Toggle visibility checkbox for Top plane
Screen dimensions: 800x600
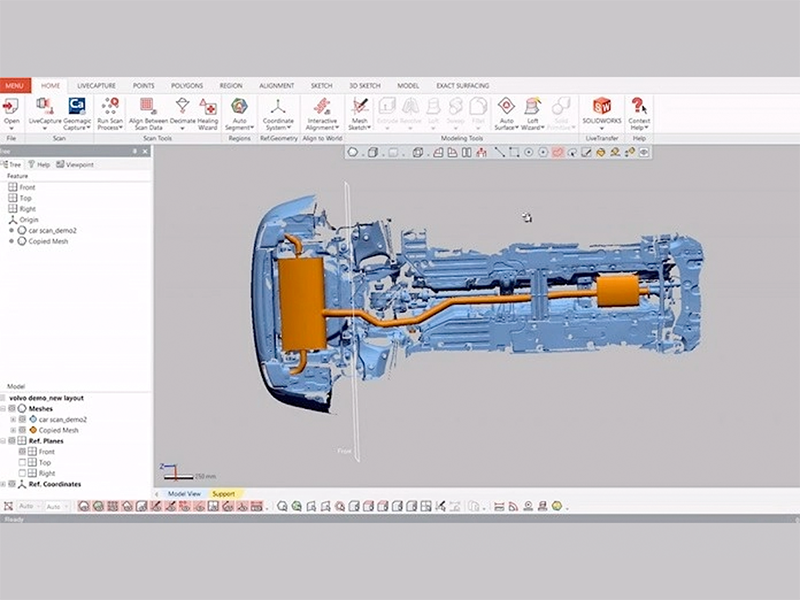(x=22, y=463)
